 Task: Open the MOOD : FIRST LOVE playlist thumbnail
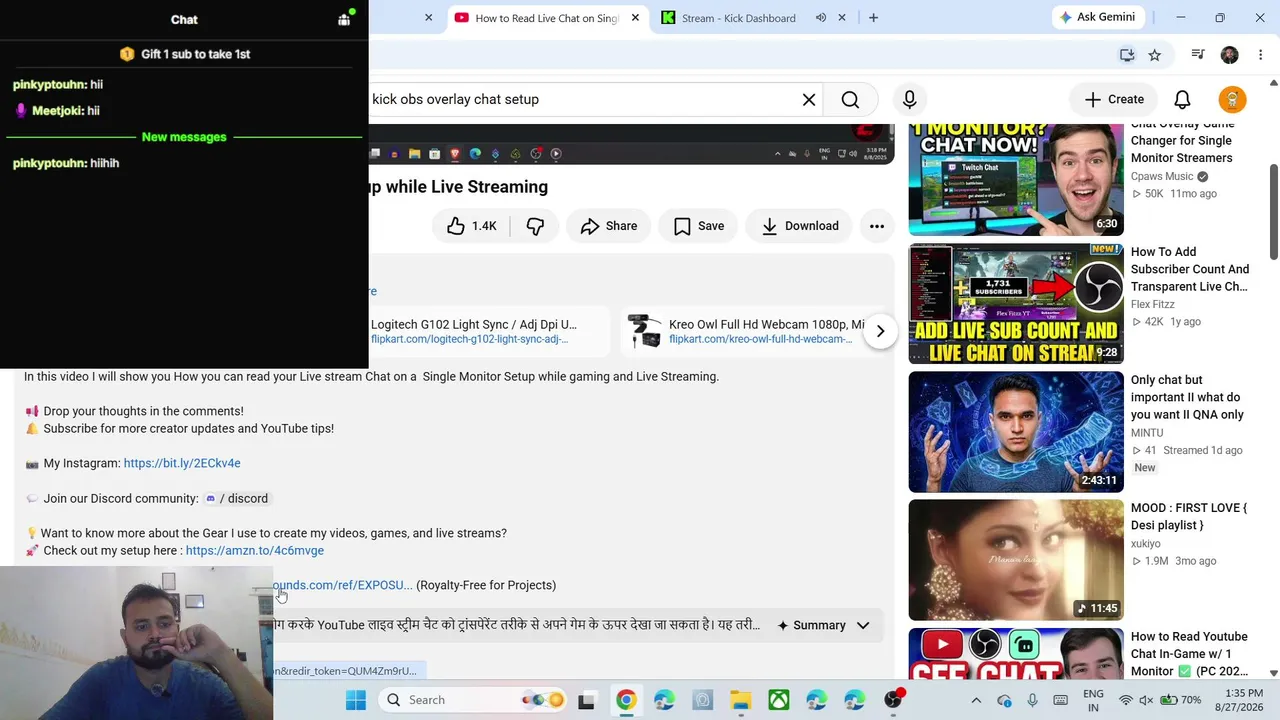pos(1016,560)
